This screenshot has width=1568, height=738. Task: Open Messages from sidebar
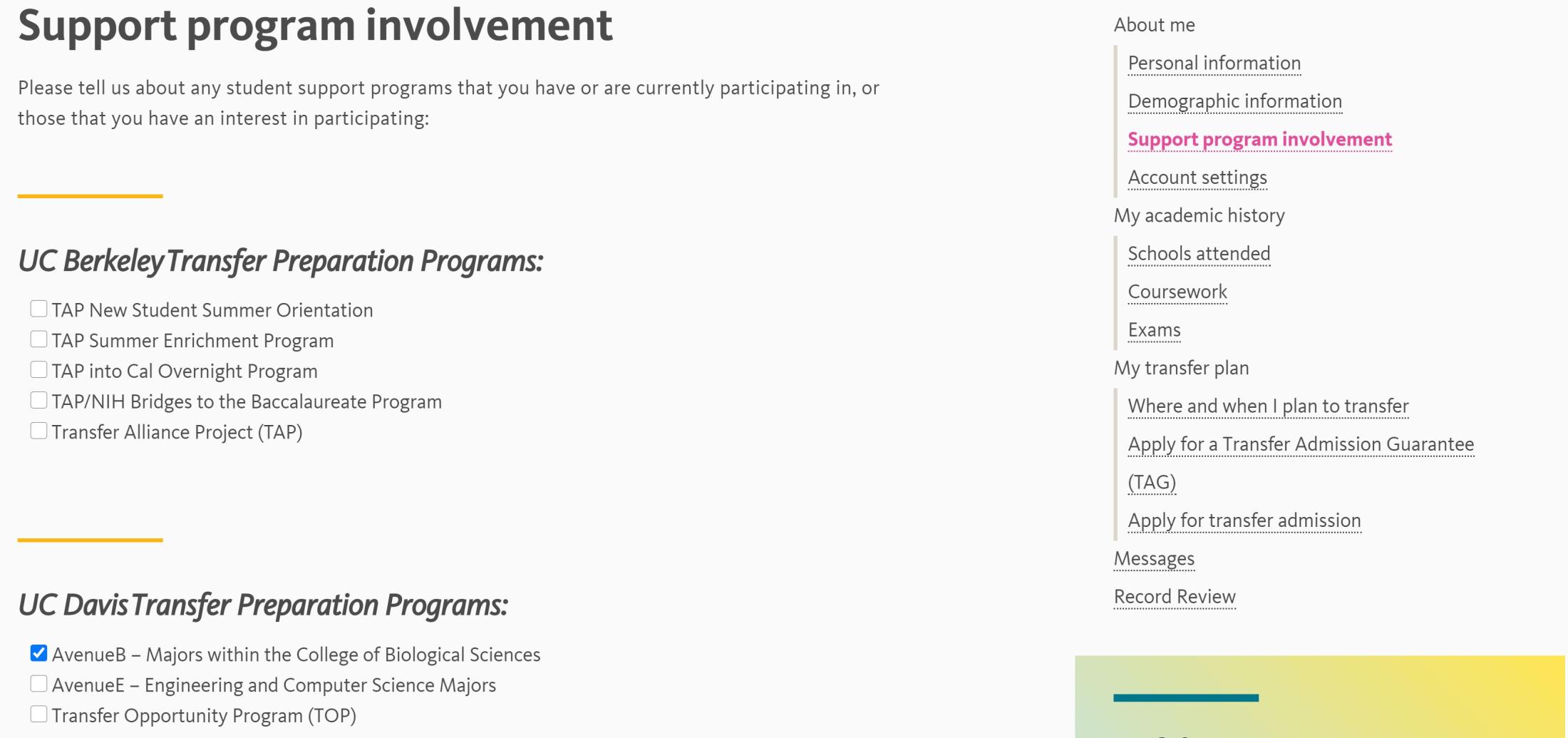click(1154, 559)
